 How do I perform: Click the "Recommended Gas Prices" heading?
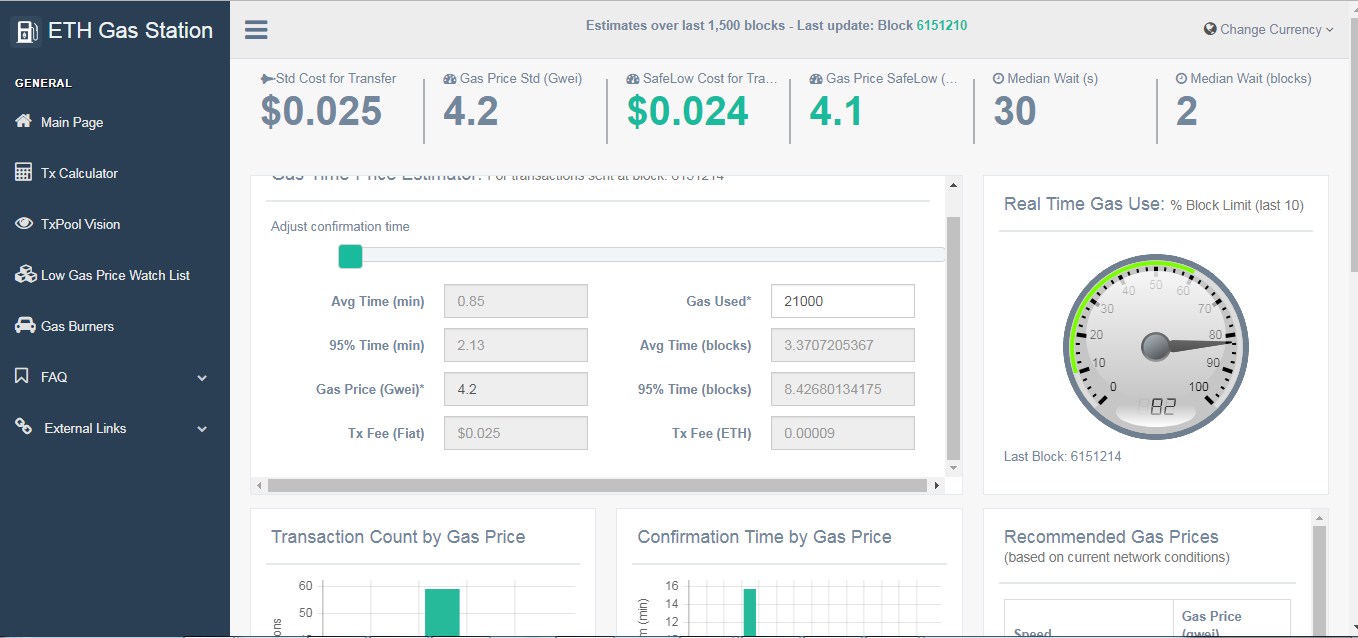(x=1111, y=537)
